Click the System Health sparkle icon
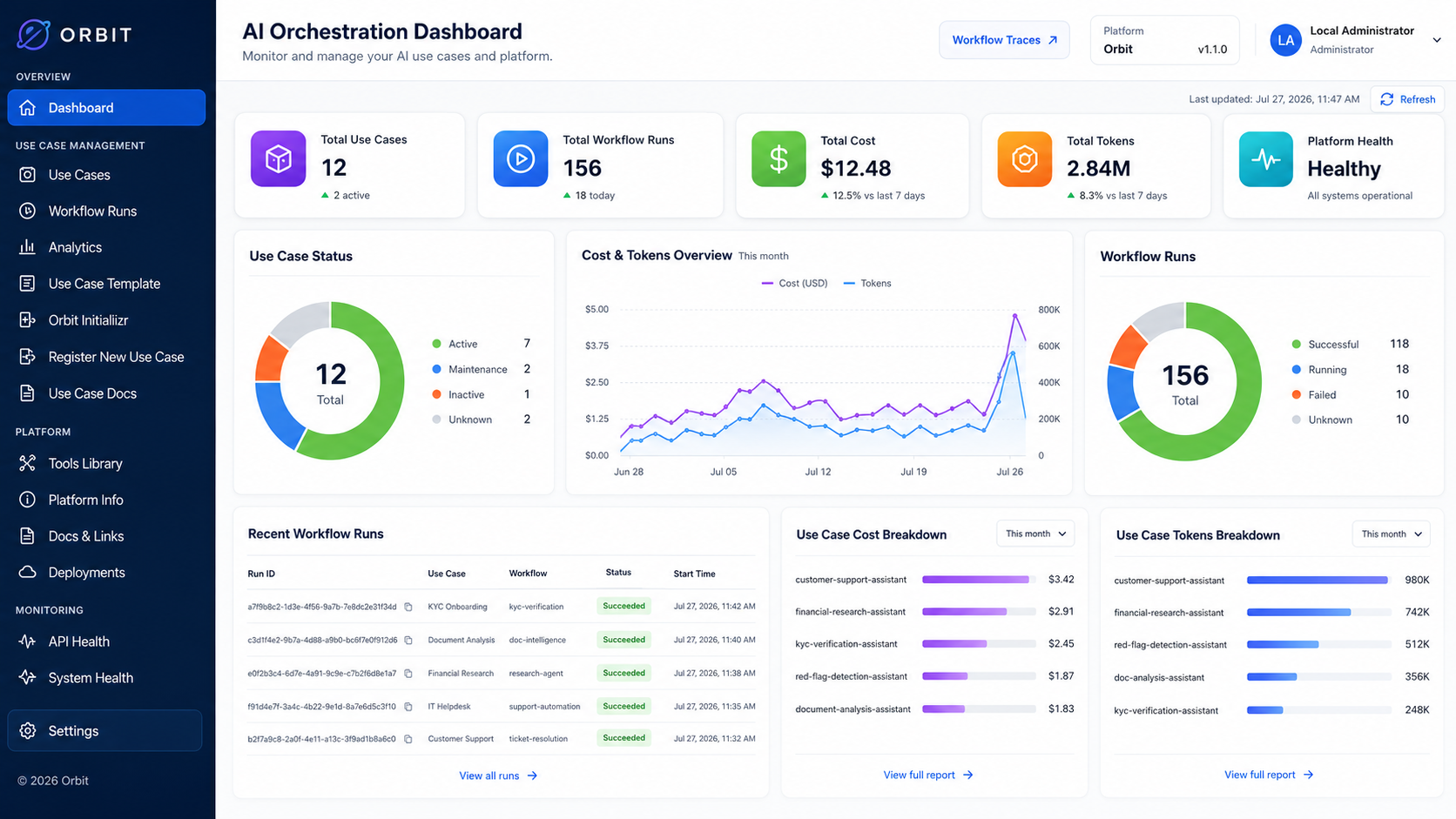 (28, 678)
